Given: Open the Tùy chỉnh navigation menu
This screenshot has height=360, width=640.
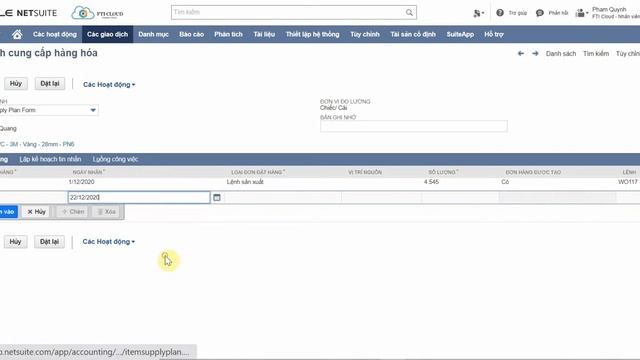Looking at the screenshot, I should point(365,34).
